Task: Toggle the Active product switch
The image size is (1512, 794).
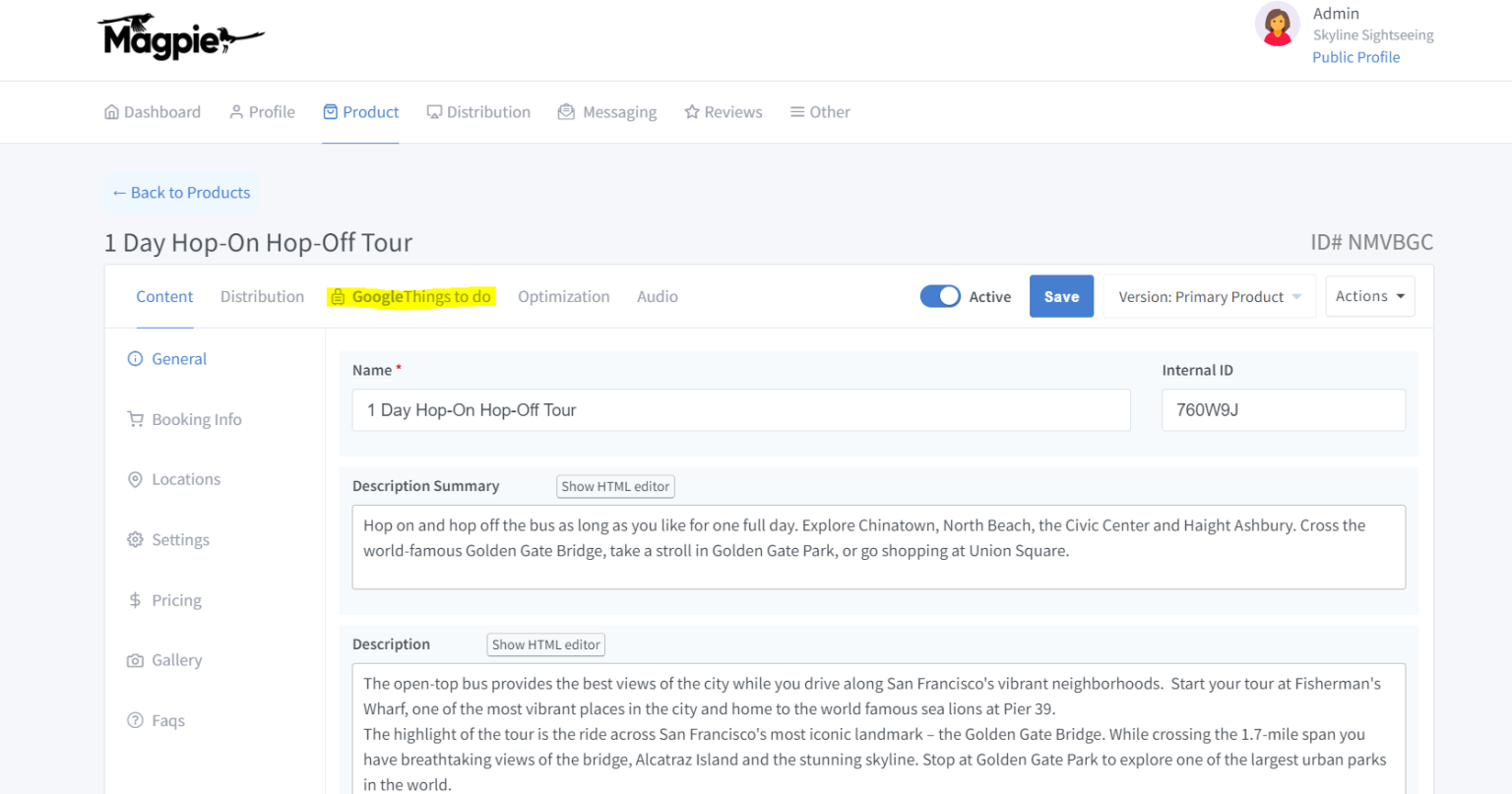Action: (x=940, y=296)
